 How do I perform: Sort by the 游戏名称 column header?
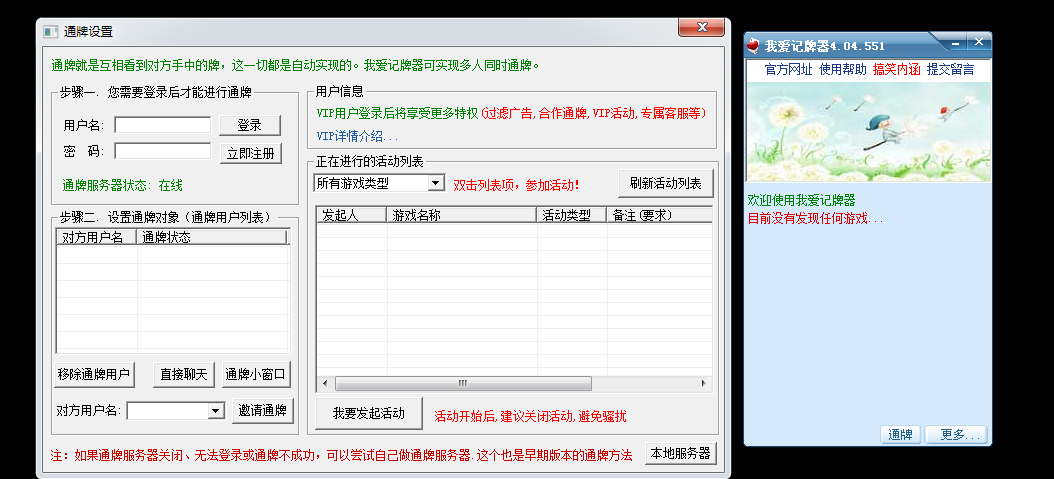[x=461, y=214]
